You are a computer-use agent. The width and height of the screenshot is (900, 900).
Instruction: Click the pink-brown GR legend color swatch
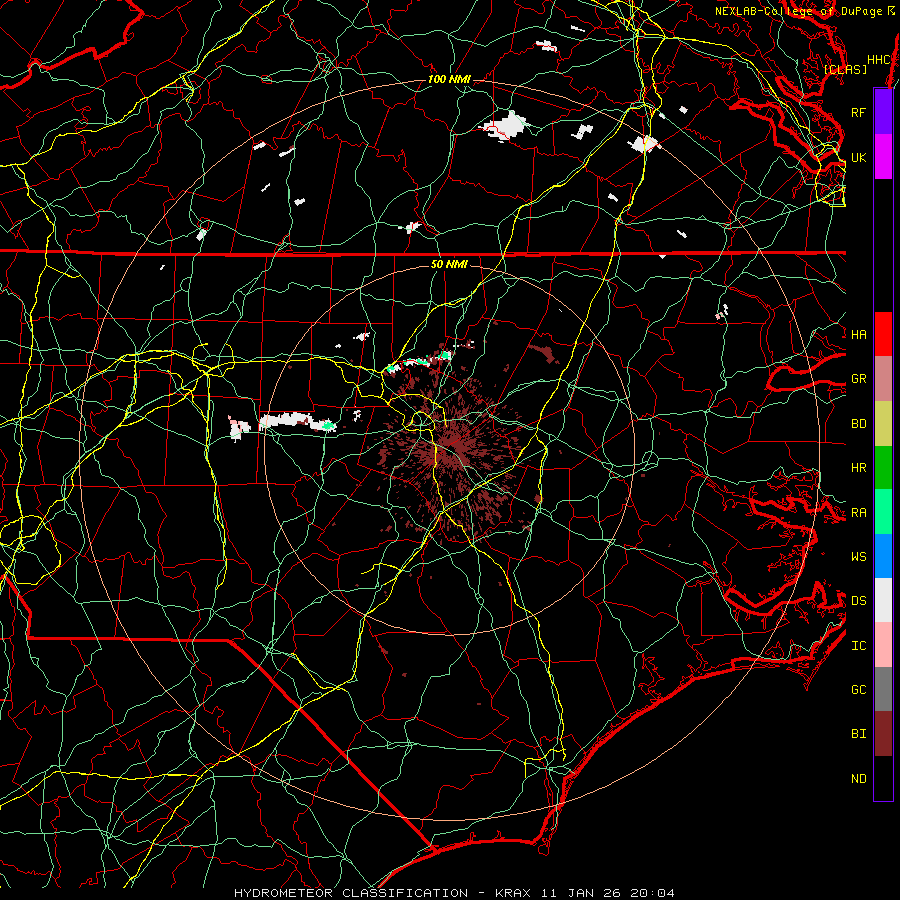tap(883, 379)
